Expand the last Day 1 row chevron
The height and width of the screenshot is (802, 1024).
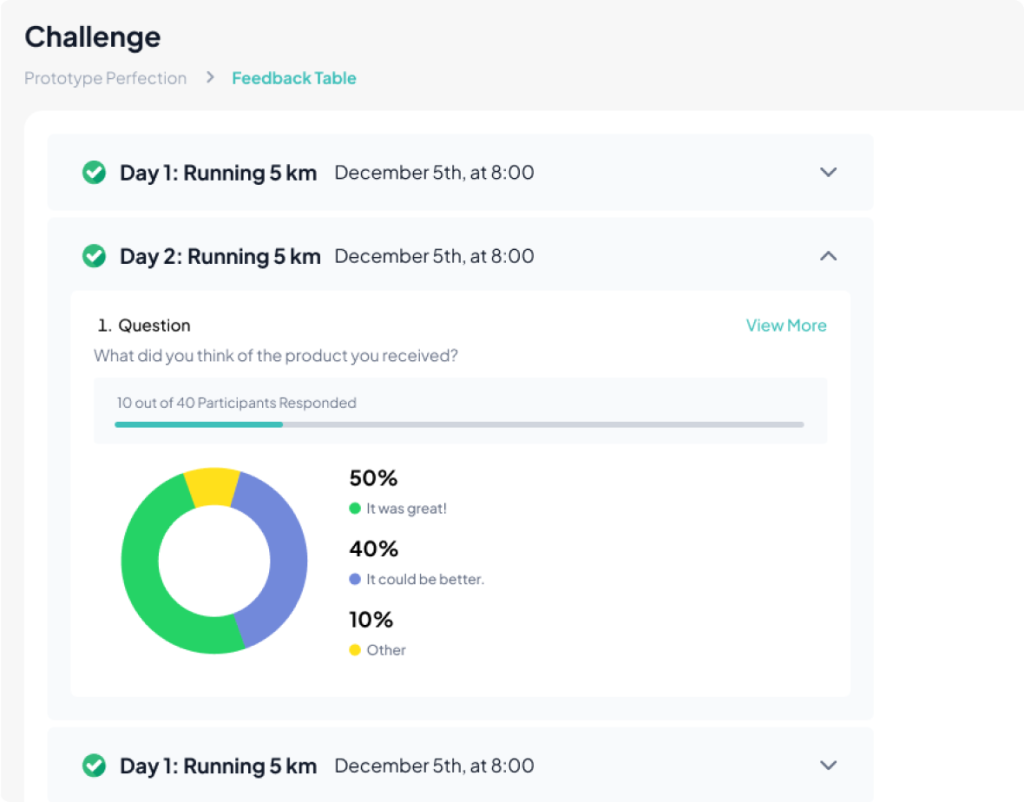click(828, 765)
